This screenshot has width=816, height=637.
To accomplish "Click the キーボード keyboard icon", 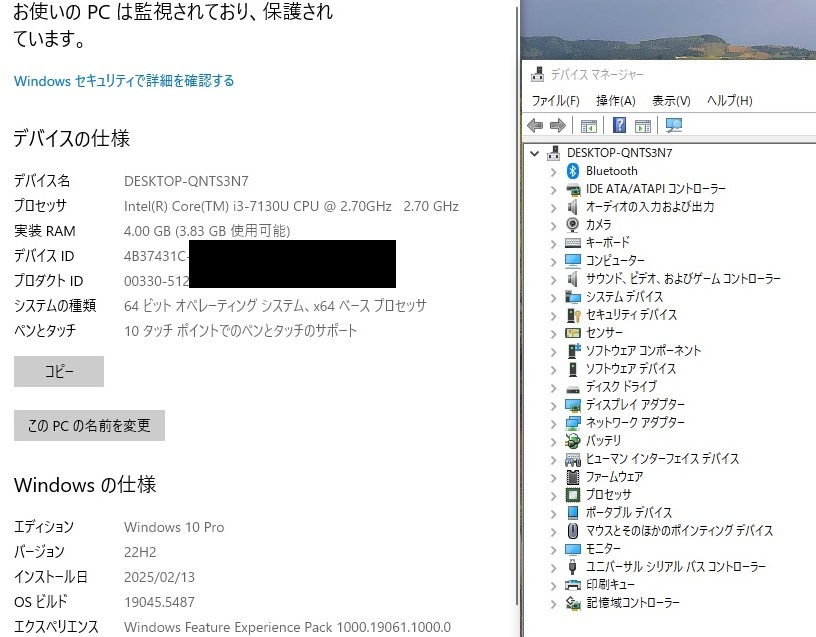I will coord(572,243).
